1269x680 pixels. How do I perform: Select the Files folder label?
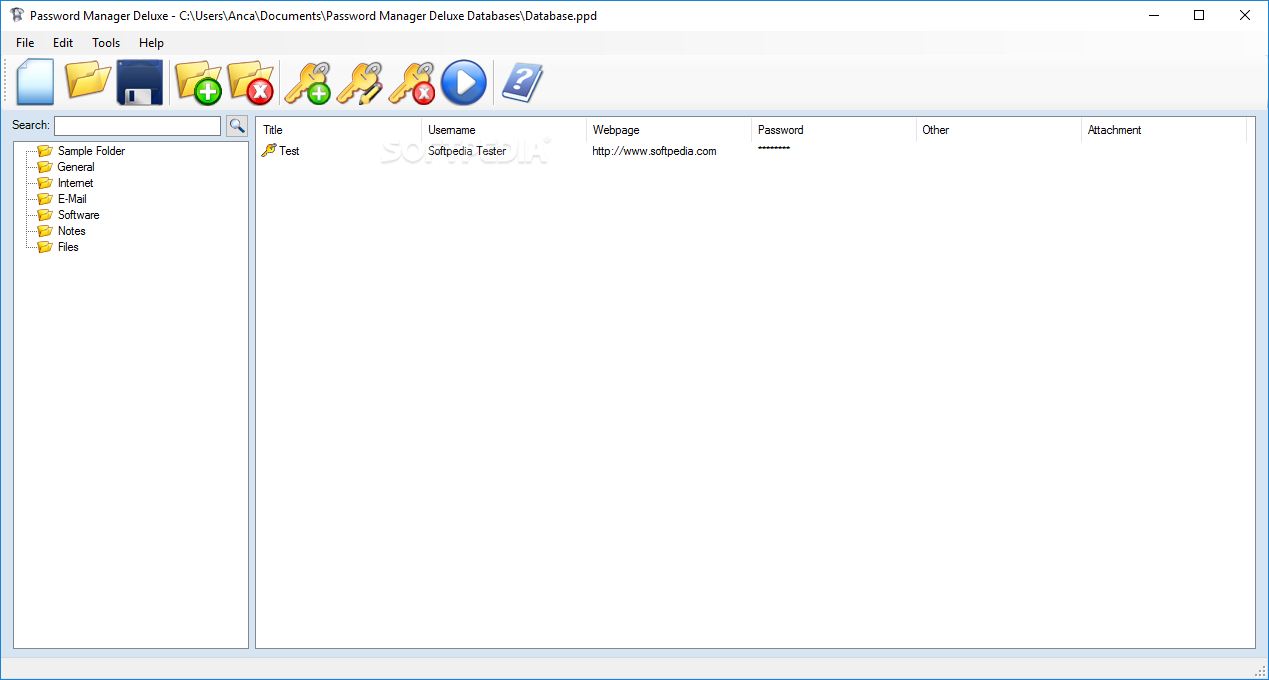tap(68, 247)
